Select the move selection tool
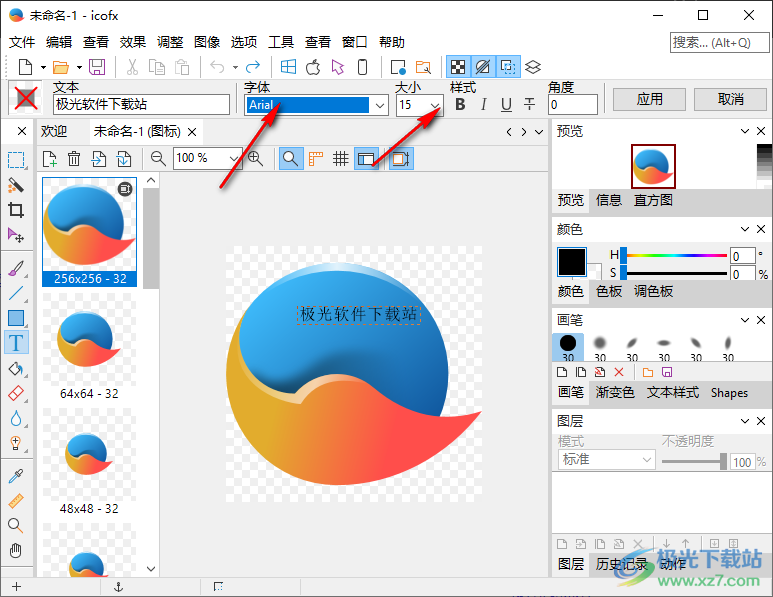 tap(16, 236)
